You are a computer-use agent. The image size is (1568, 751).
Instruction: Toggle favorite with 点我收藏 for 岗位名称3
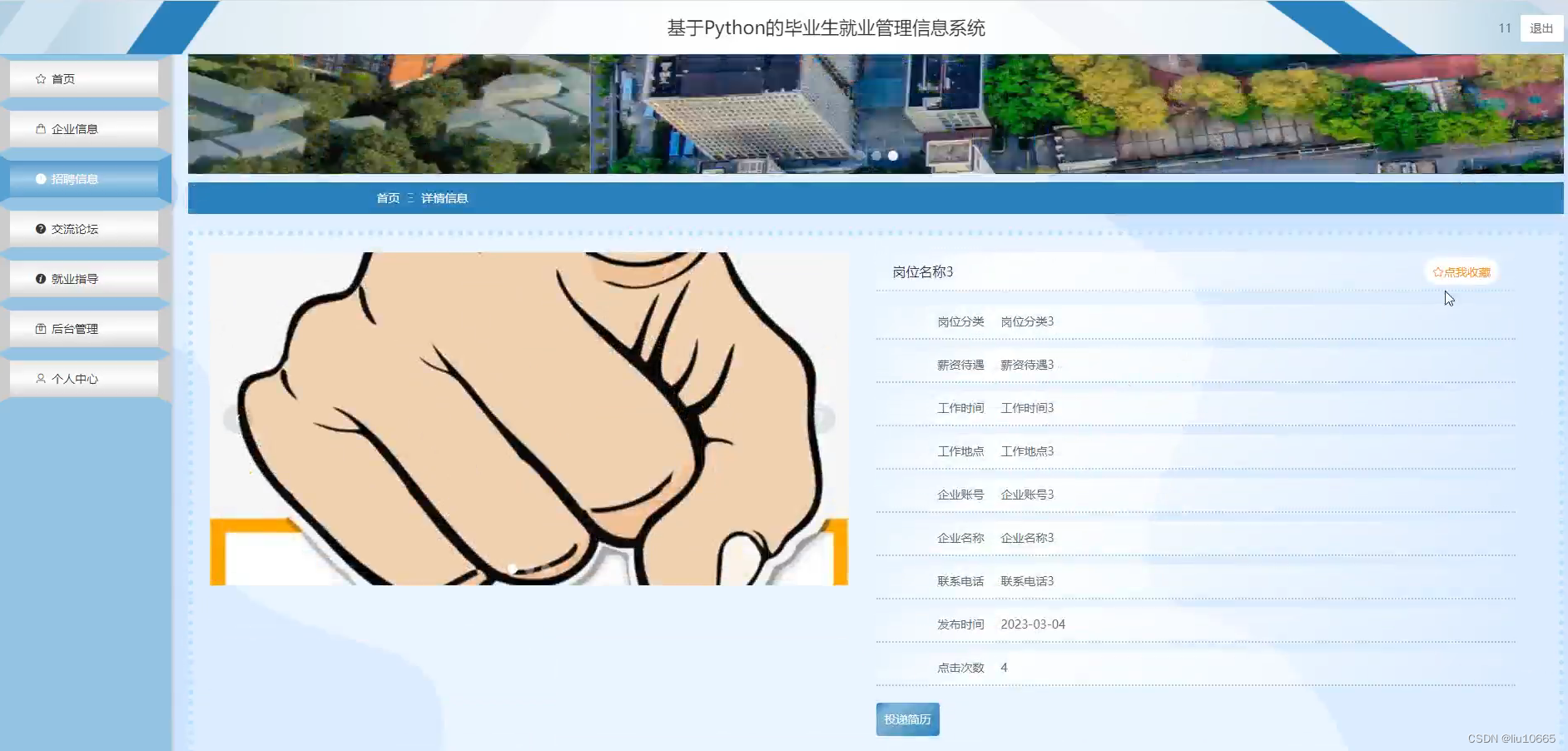pyautogui.click(x=1462, y=271)
